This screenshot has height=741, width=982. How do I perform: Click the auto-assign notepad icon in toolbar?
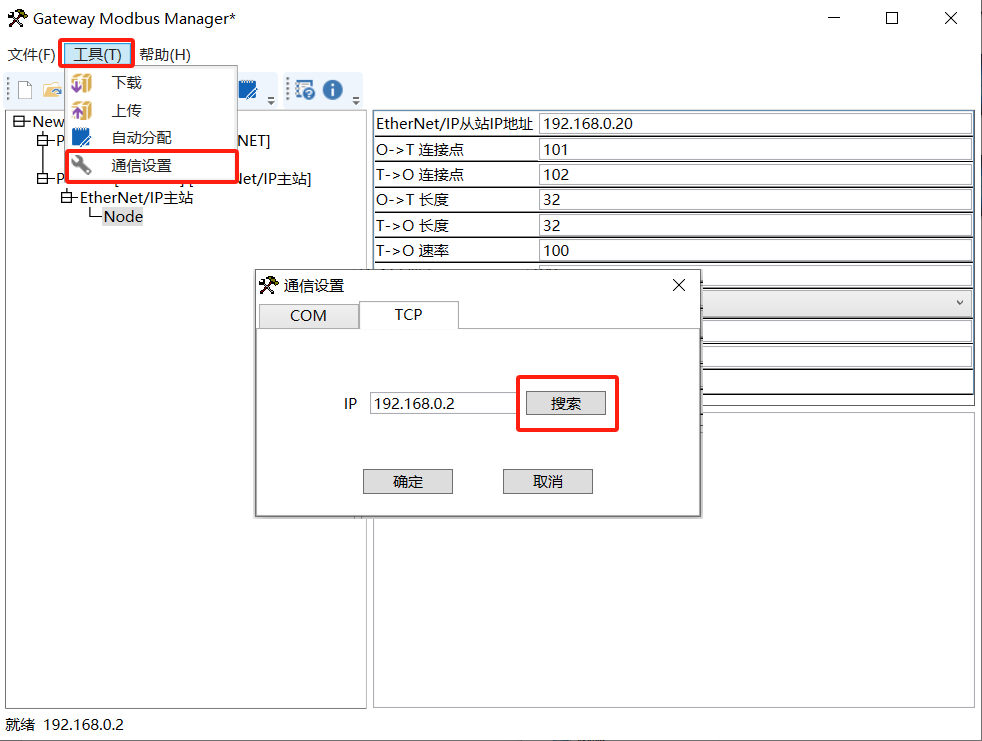248,90
